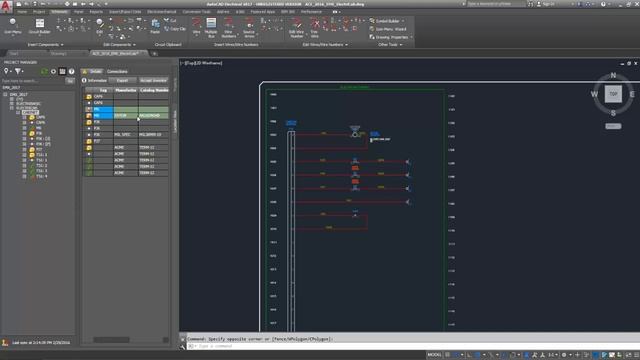The height and width of the screenshot is (360, 640).
Task: Click the TOP face of the ViewCube
Action: coord(613,94)
